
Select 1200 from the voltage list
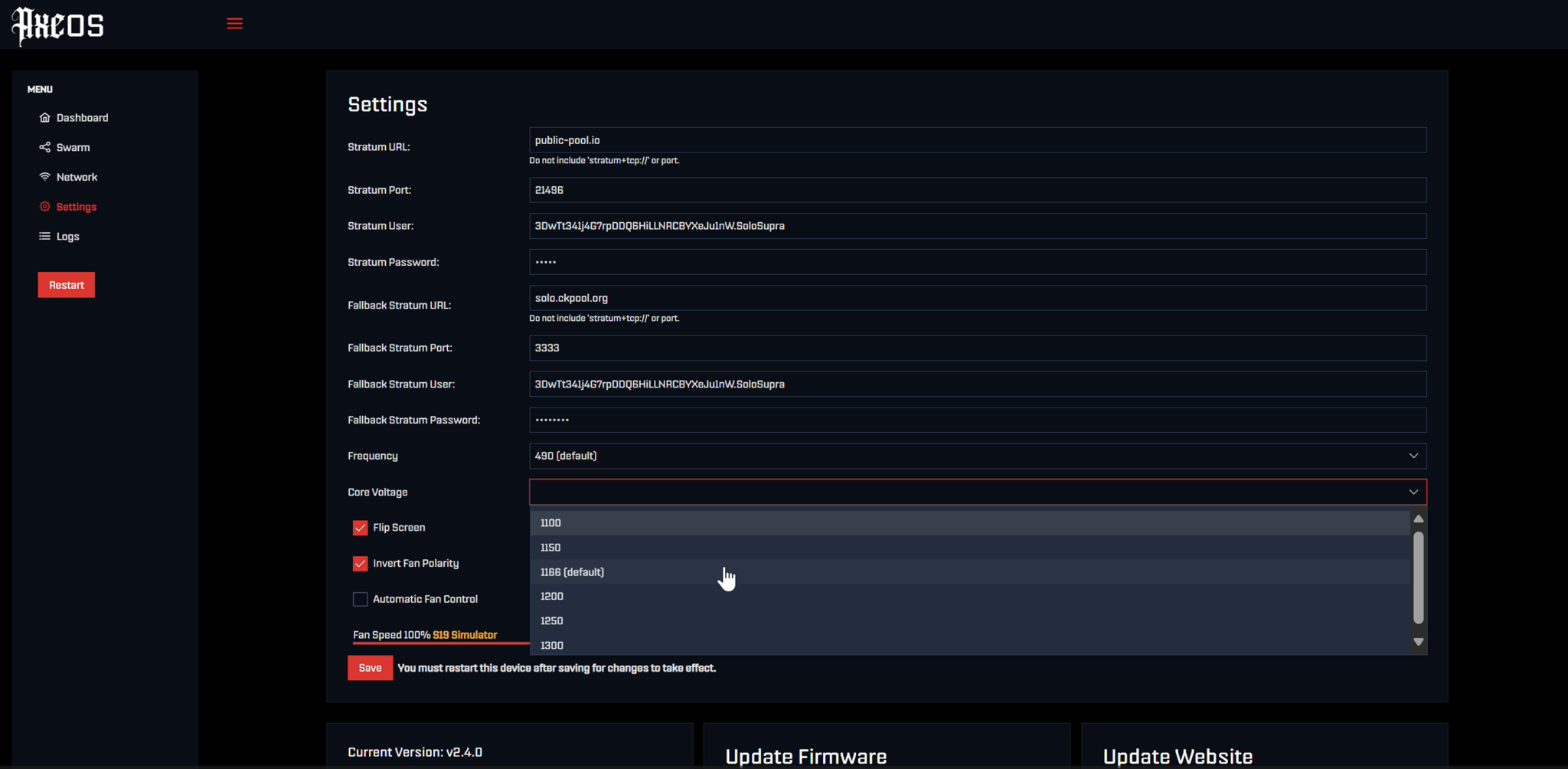point(552,596)
